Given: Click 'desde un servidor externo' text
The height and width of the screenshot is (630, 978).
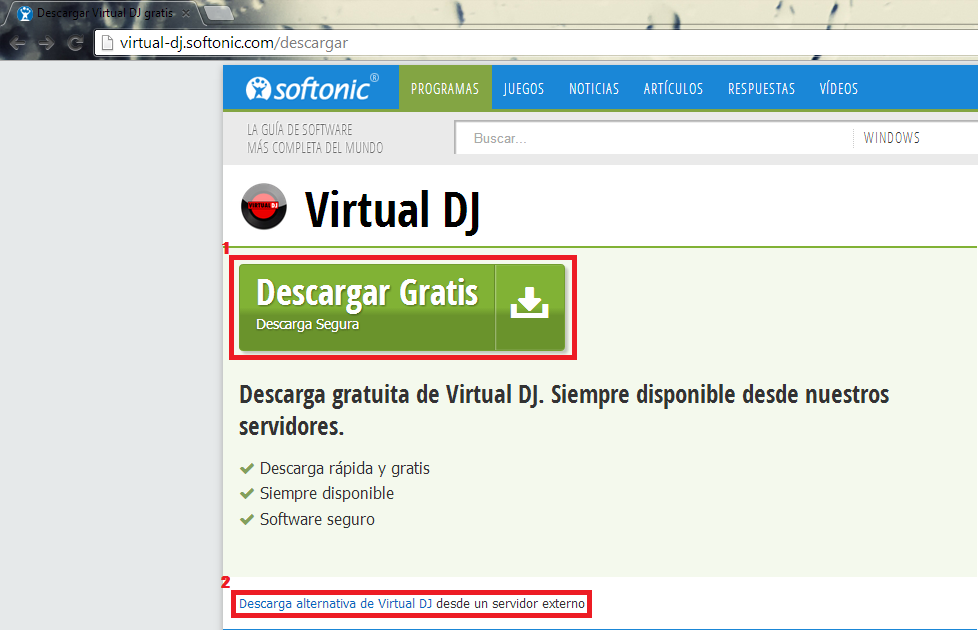Looking at the screenshot, I should pos(511,604).
